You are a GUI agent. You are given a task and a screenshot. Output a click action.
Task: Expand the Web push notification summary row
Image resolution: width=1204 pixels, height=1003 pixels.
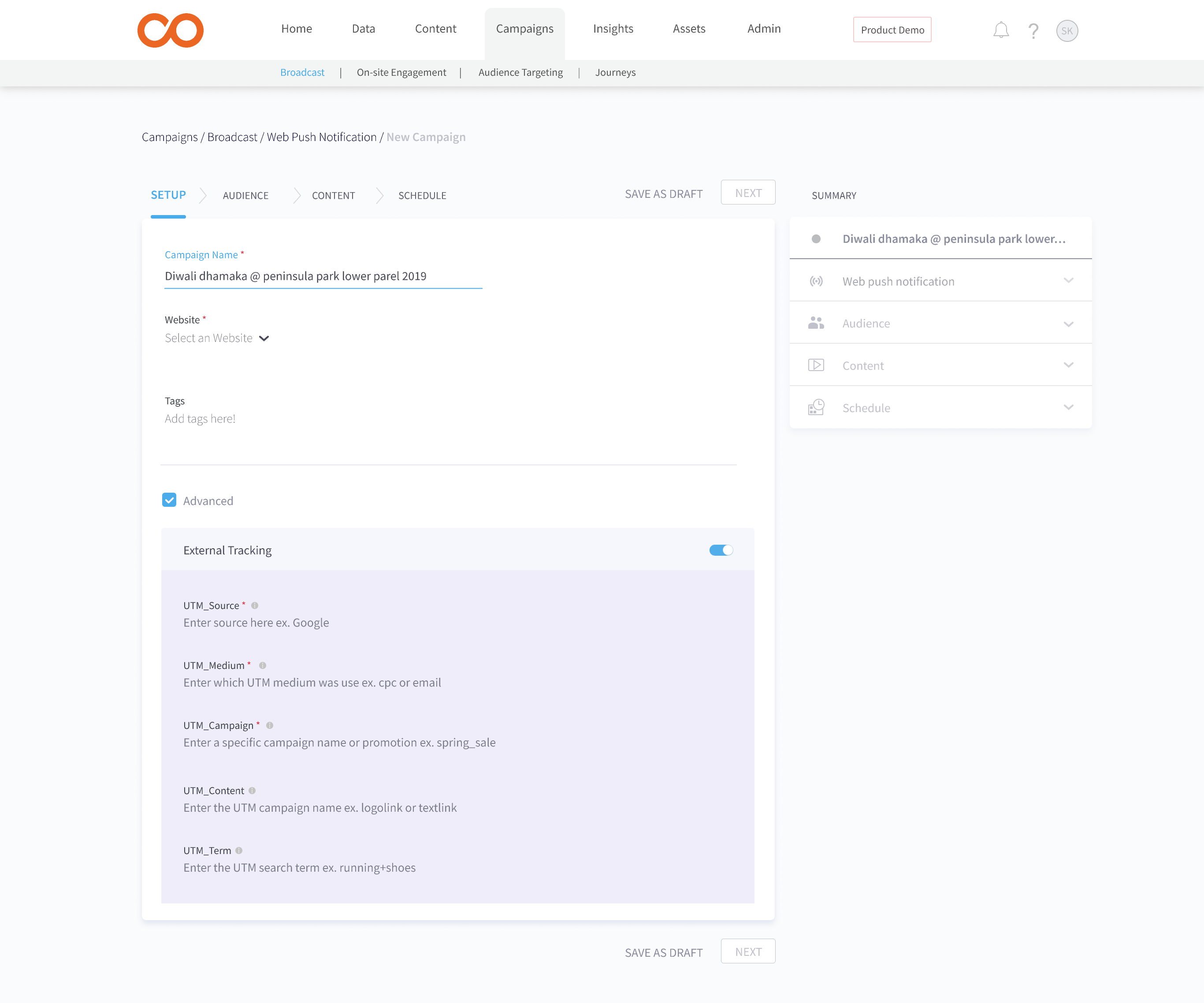pyautogui.click(x=1068, y=281)
